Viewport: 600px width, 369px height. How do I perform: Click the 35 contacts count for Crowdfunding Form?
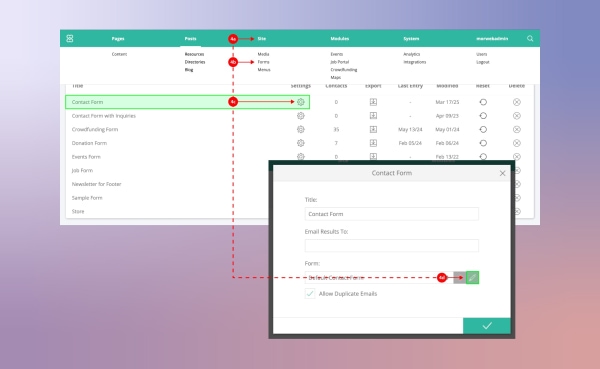[x=336, y=129]
